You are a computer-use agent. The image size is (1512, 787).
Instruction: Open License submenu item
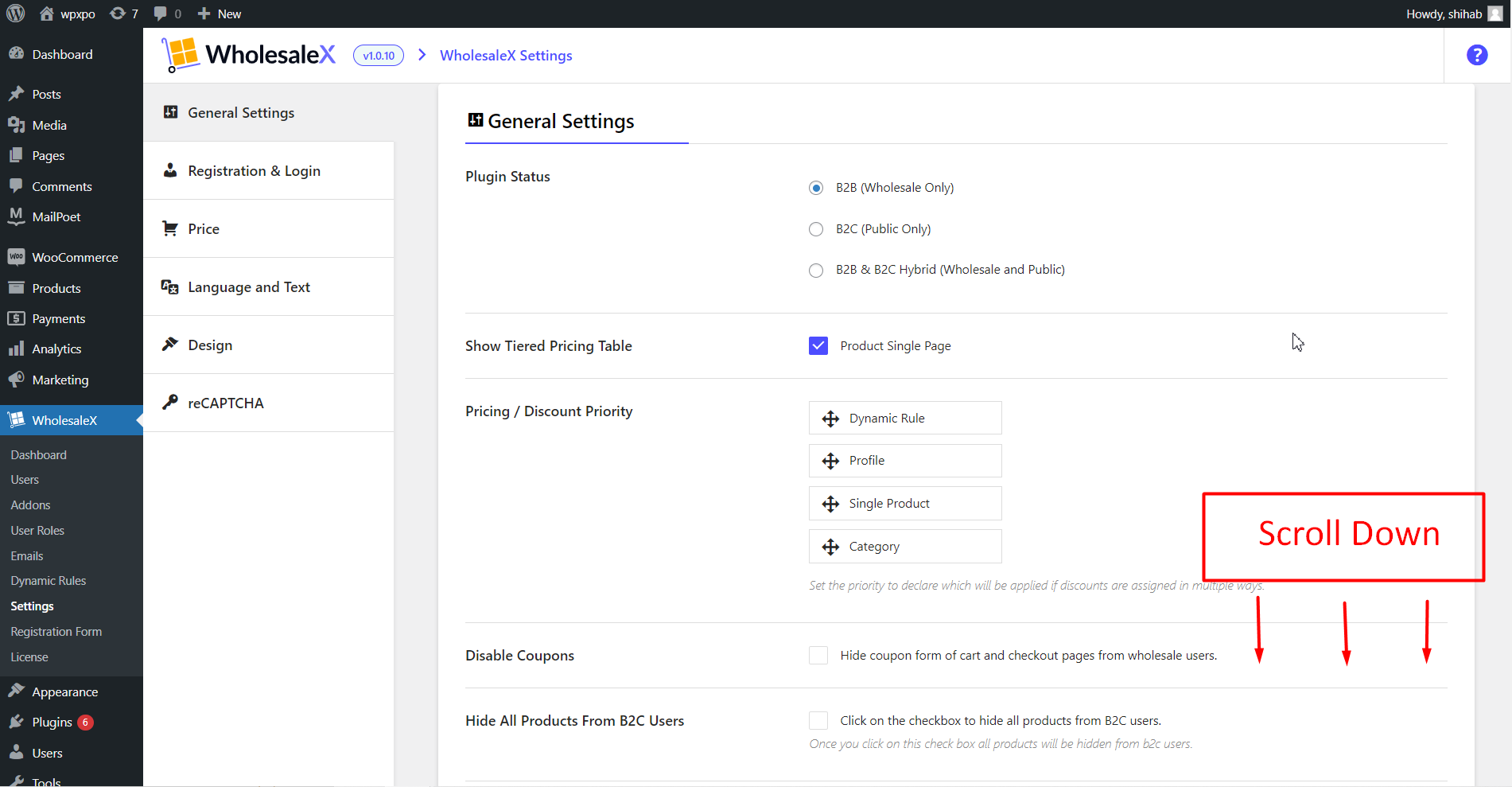[x=29, y=657]
